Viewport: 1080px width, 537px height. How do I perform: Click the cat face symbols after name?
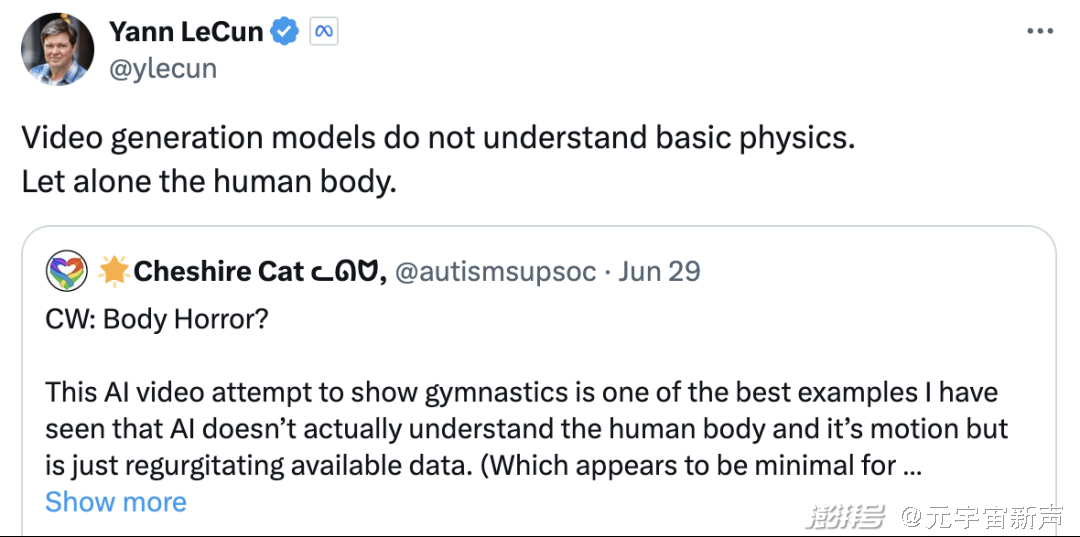[348, 272]
